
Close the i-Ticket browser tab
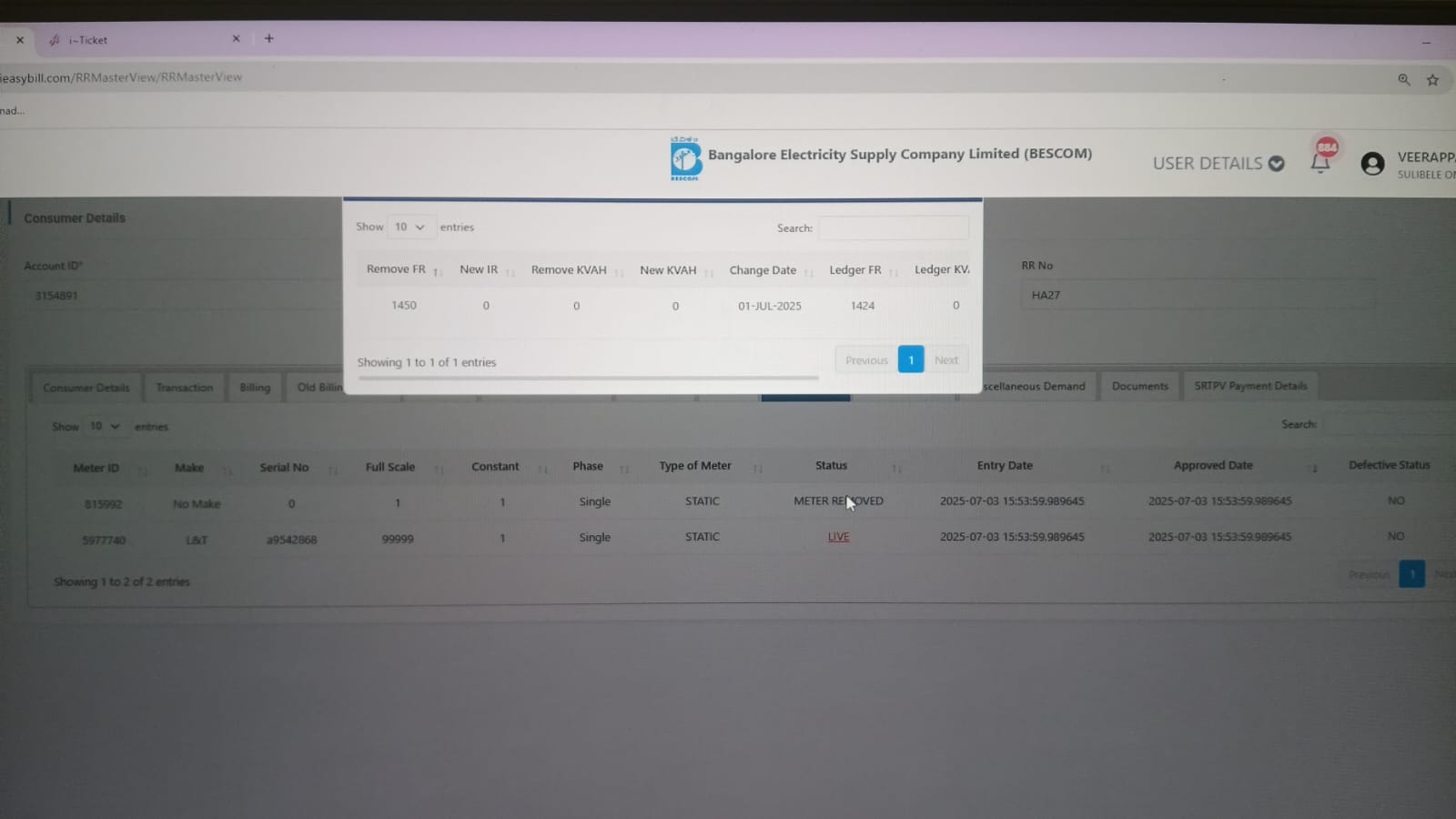pyautogui.click(x=237, y=39)
